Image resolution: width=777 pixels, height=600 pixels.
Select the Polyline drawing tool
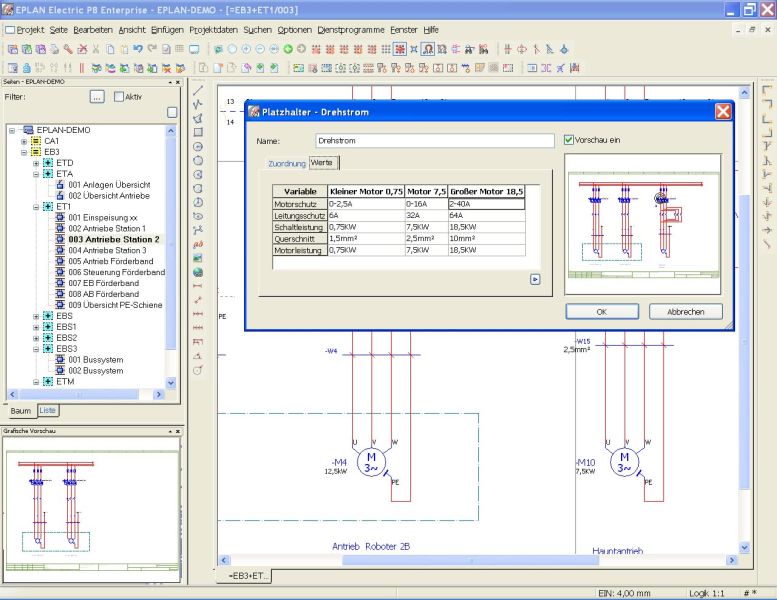tap(198, 105)
